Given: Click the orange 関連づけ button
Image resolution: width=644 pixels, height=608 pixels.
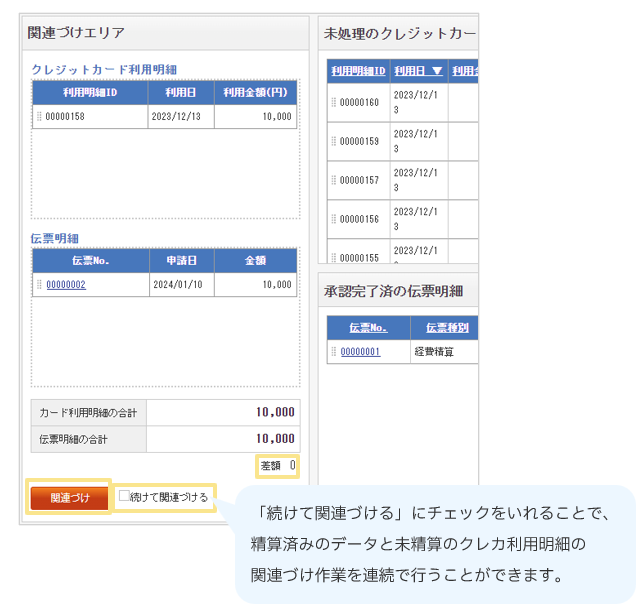Looking at the screenshot, I should coord(69,498).
